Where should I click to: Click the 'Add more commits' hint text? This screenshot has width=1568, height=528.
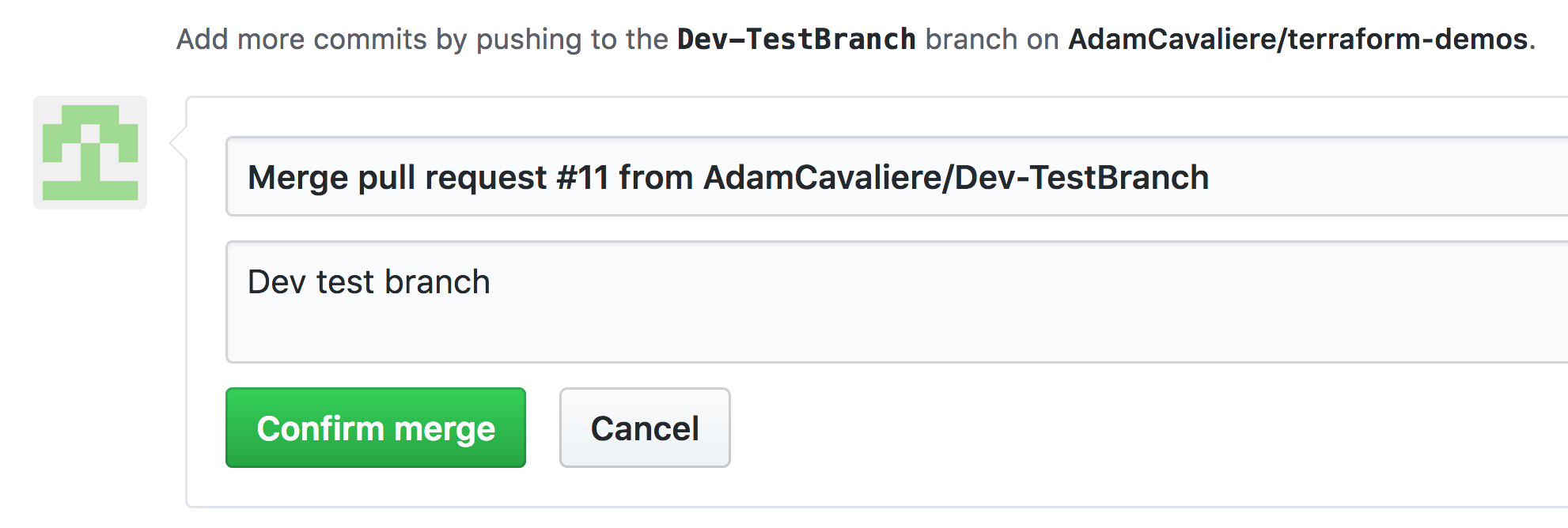301,40
